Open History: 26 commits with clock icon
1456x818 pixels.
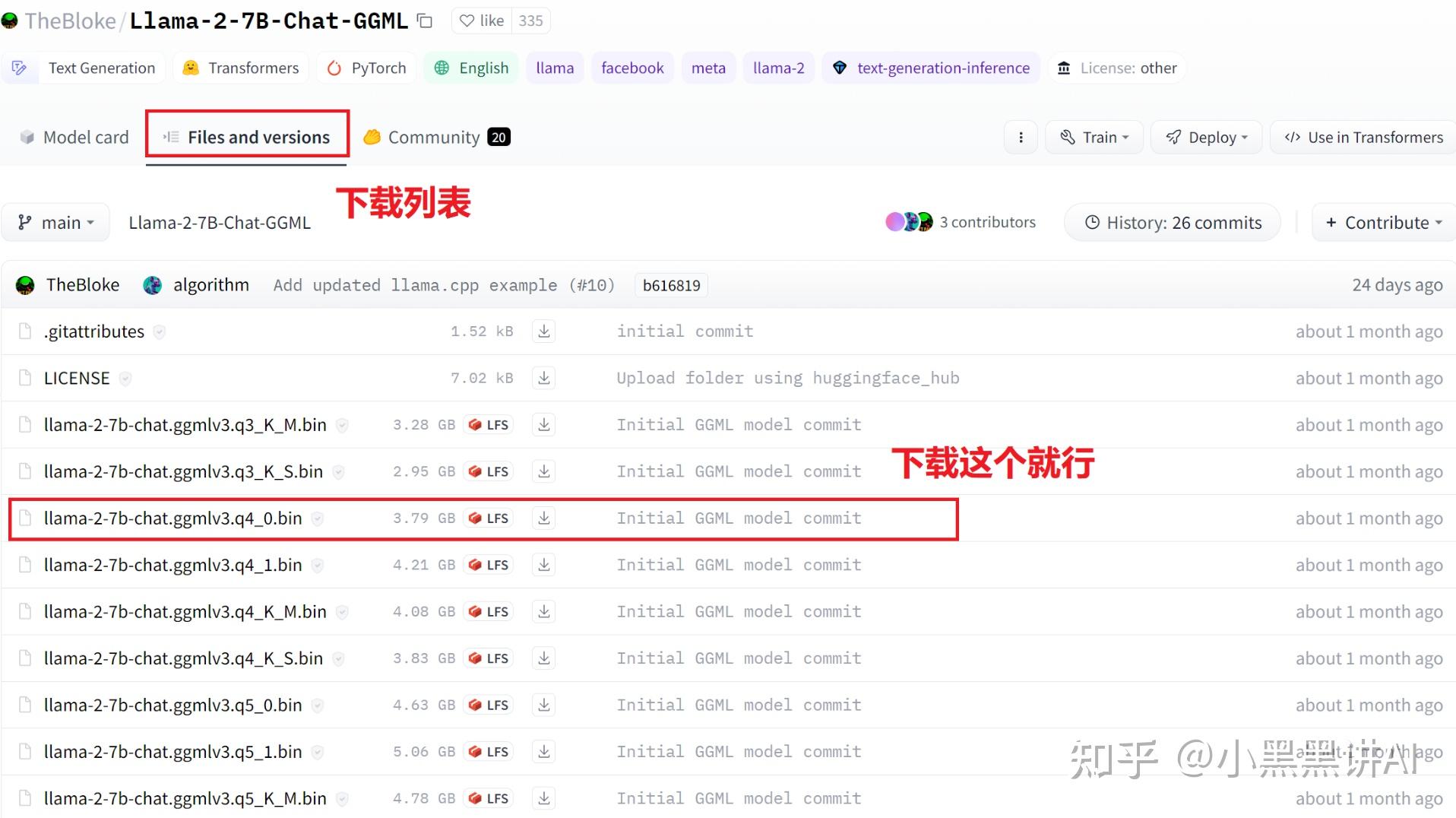1170,222
